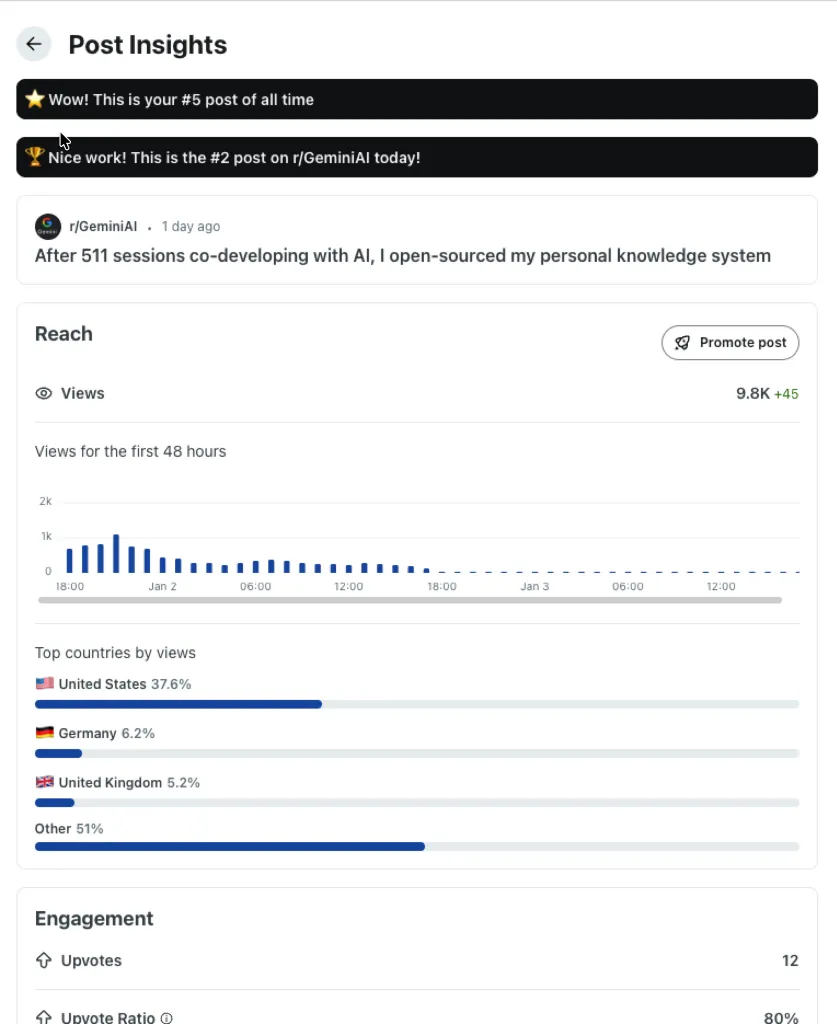Click the megaphone icon inside Promote post
This screenshot has height=1024, width=837.
click(x=683, y=342)
